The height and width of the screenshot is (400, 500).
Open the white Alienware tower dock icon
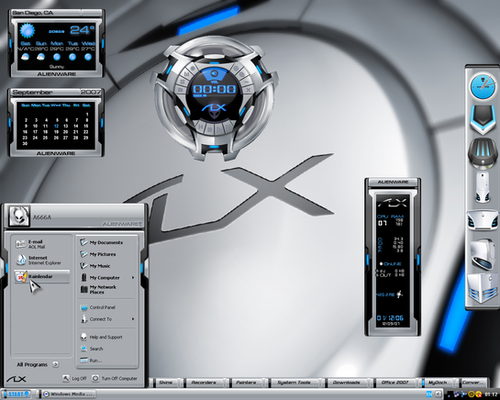[482, 188]
